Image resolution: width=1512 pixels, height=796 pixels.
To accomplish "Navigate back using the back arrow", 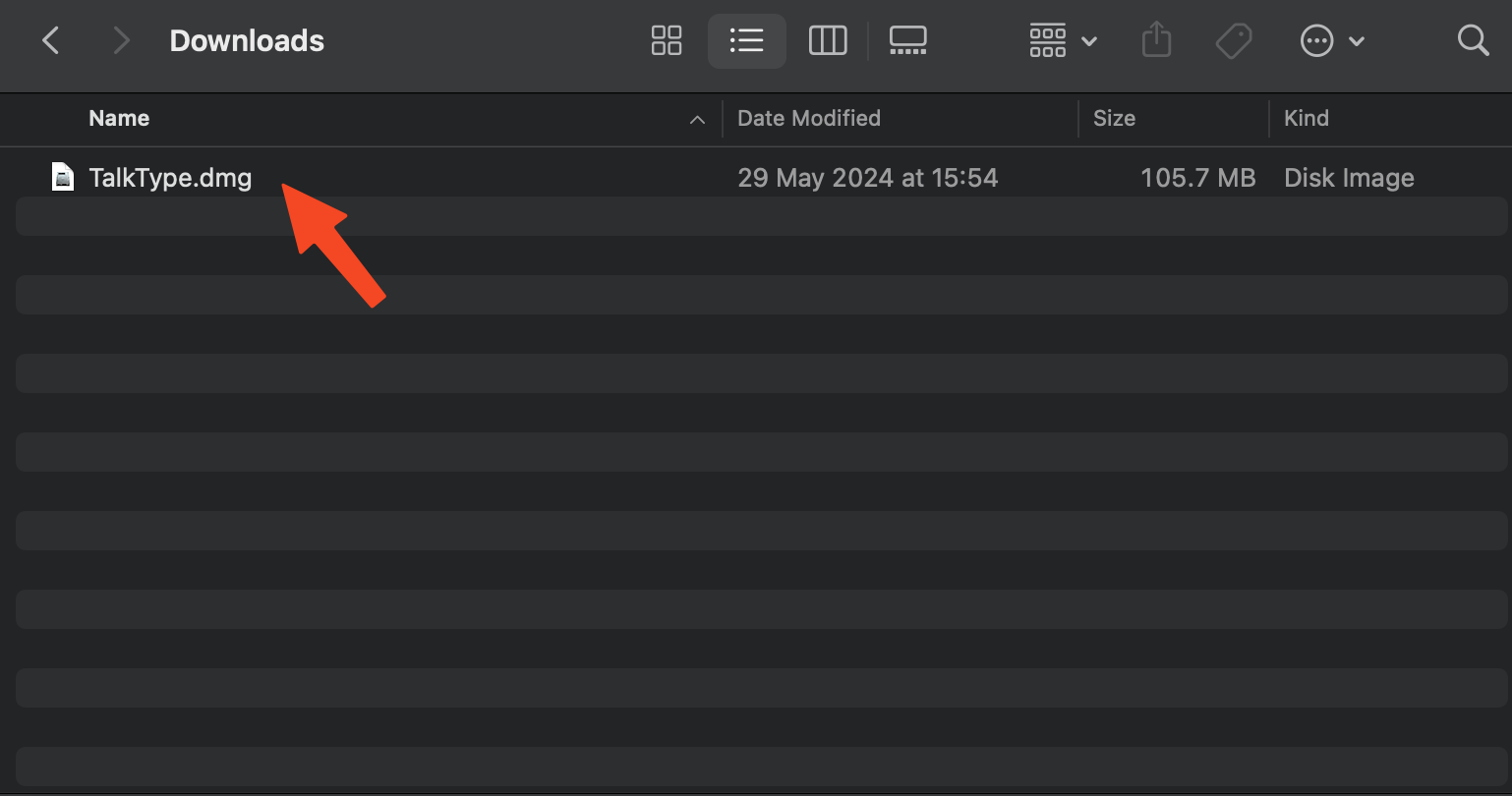I will point(50,40).
